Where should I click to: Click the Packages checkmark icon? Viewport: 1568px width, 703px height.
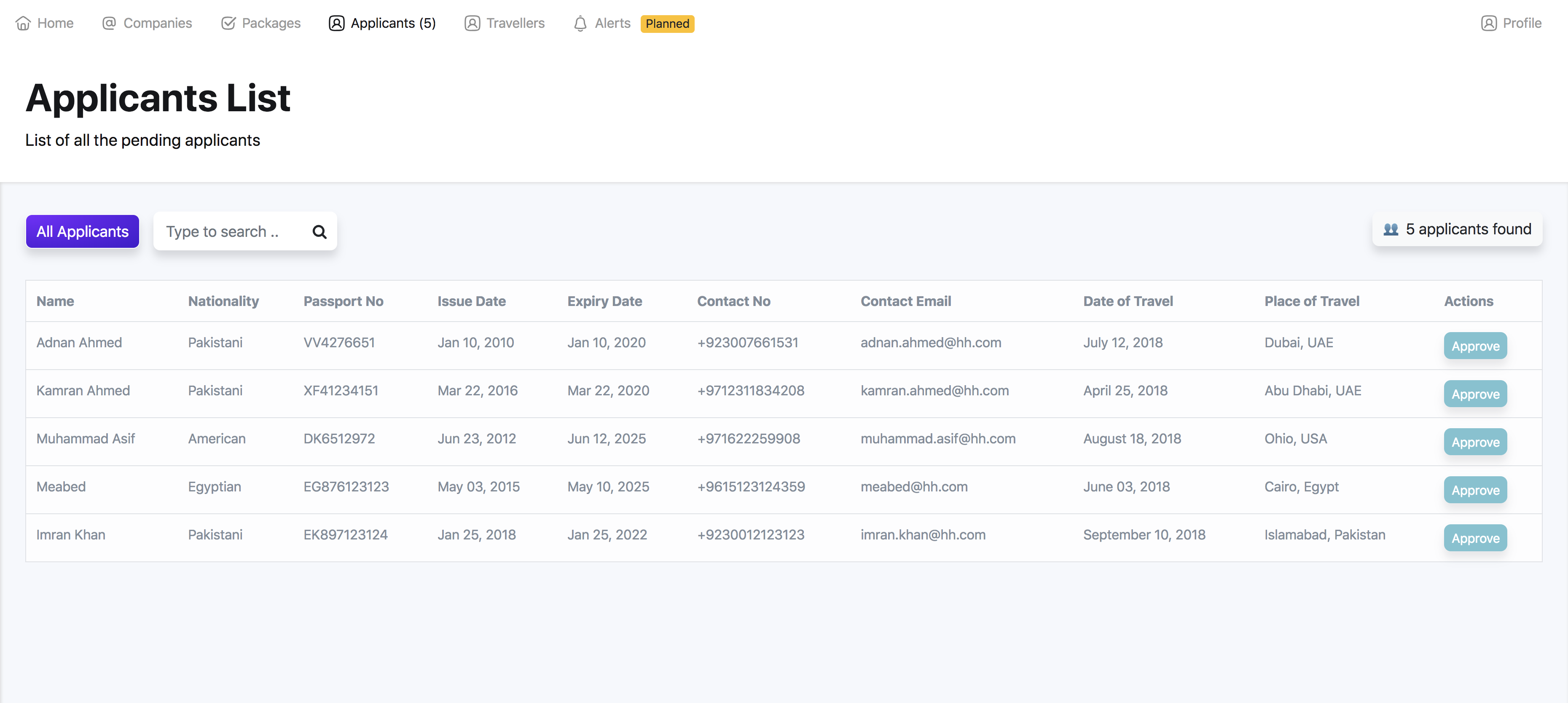coord(228,23)
